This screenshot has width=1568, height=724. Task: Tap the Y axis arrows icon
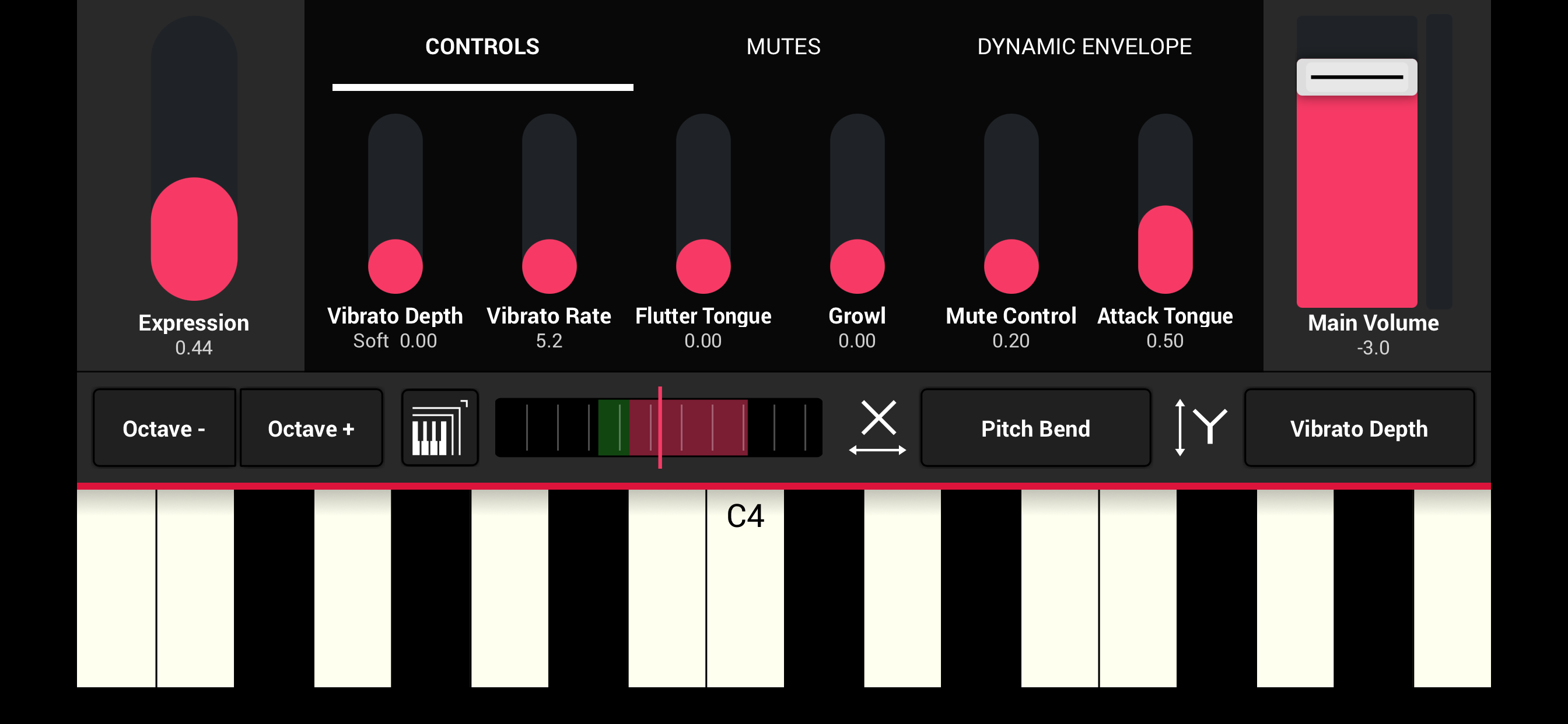(1200, 428)
